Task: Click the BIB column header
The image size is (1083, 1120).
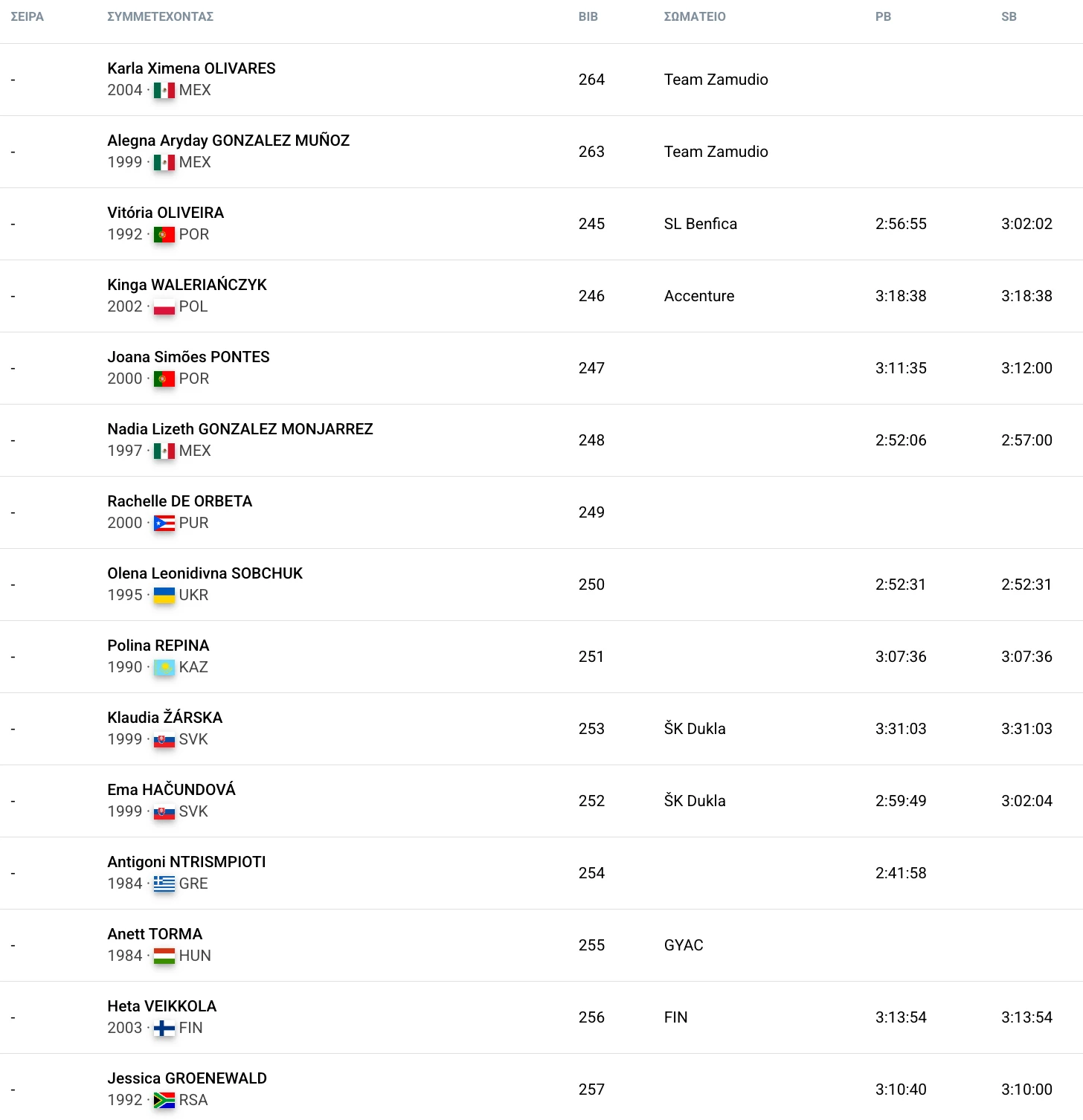Action: [588, 16]
